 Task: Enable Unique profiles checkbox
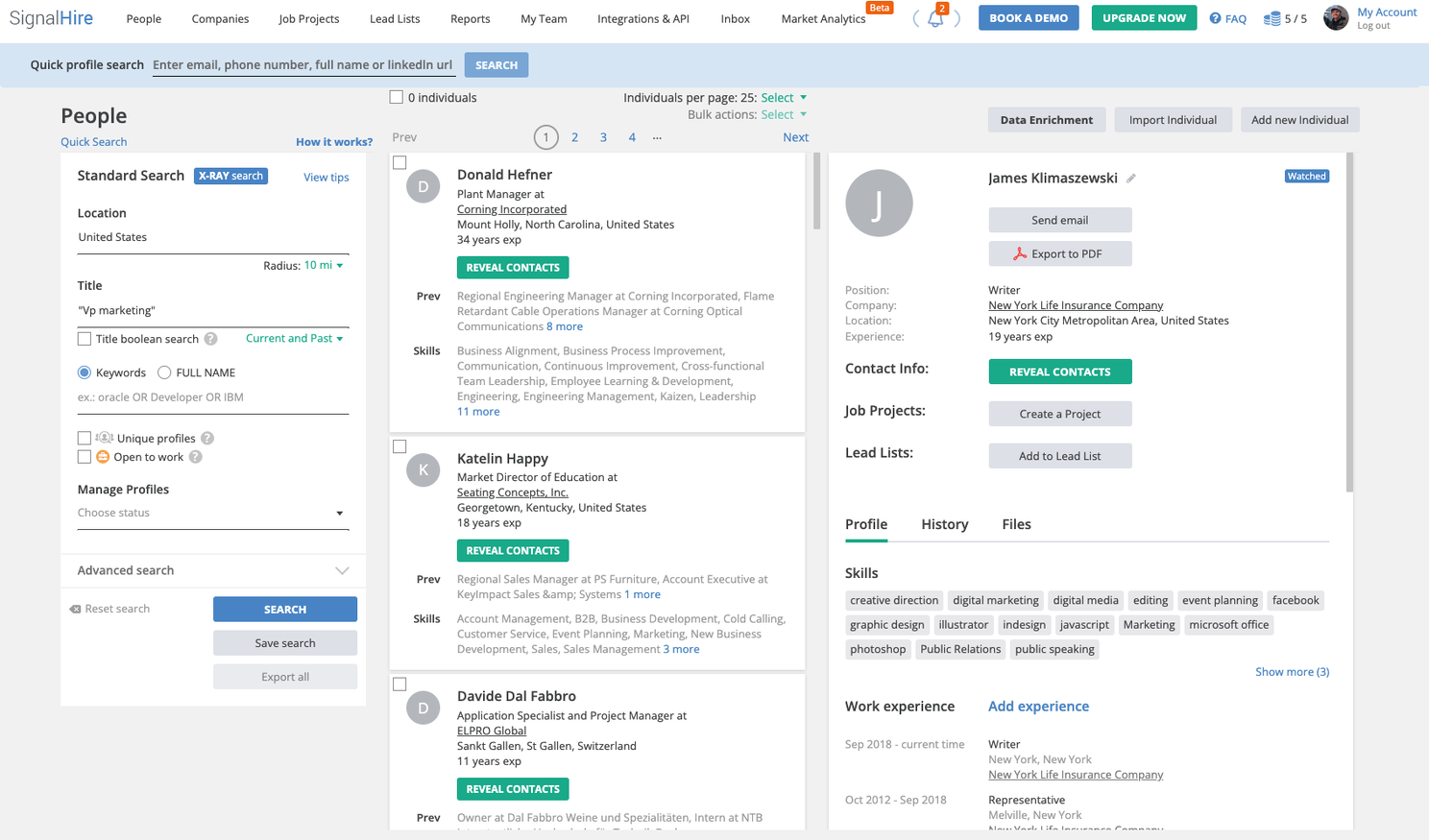(x=85, y=438)
